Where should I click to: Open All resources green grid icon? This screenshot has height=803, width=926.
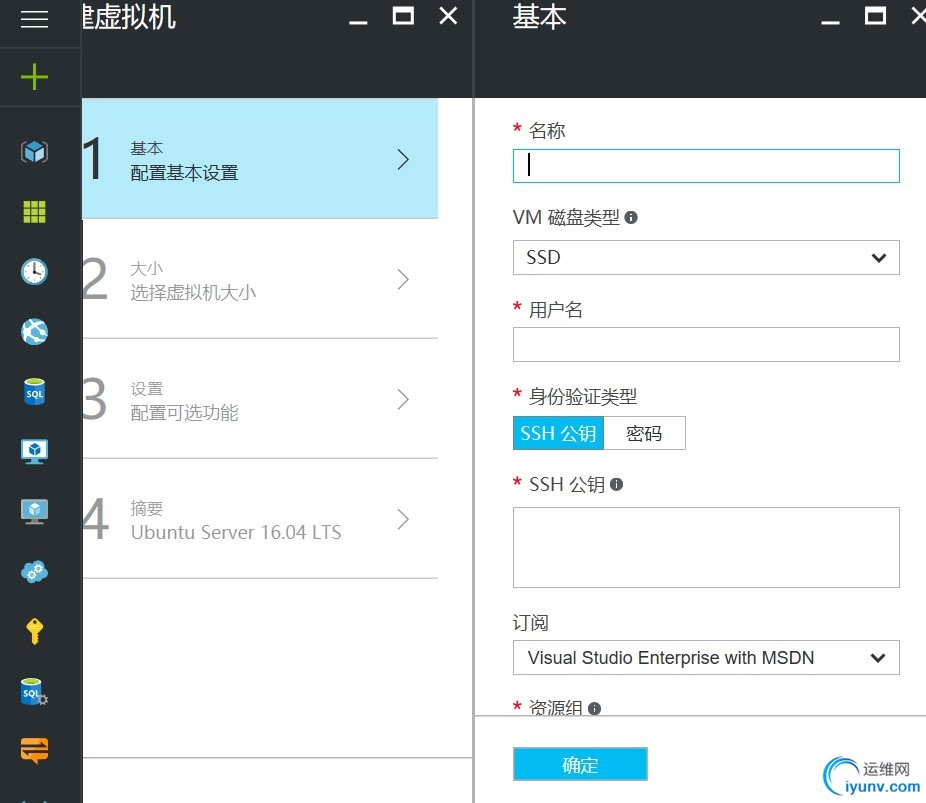(x=34, y=211)
